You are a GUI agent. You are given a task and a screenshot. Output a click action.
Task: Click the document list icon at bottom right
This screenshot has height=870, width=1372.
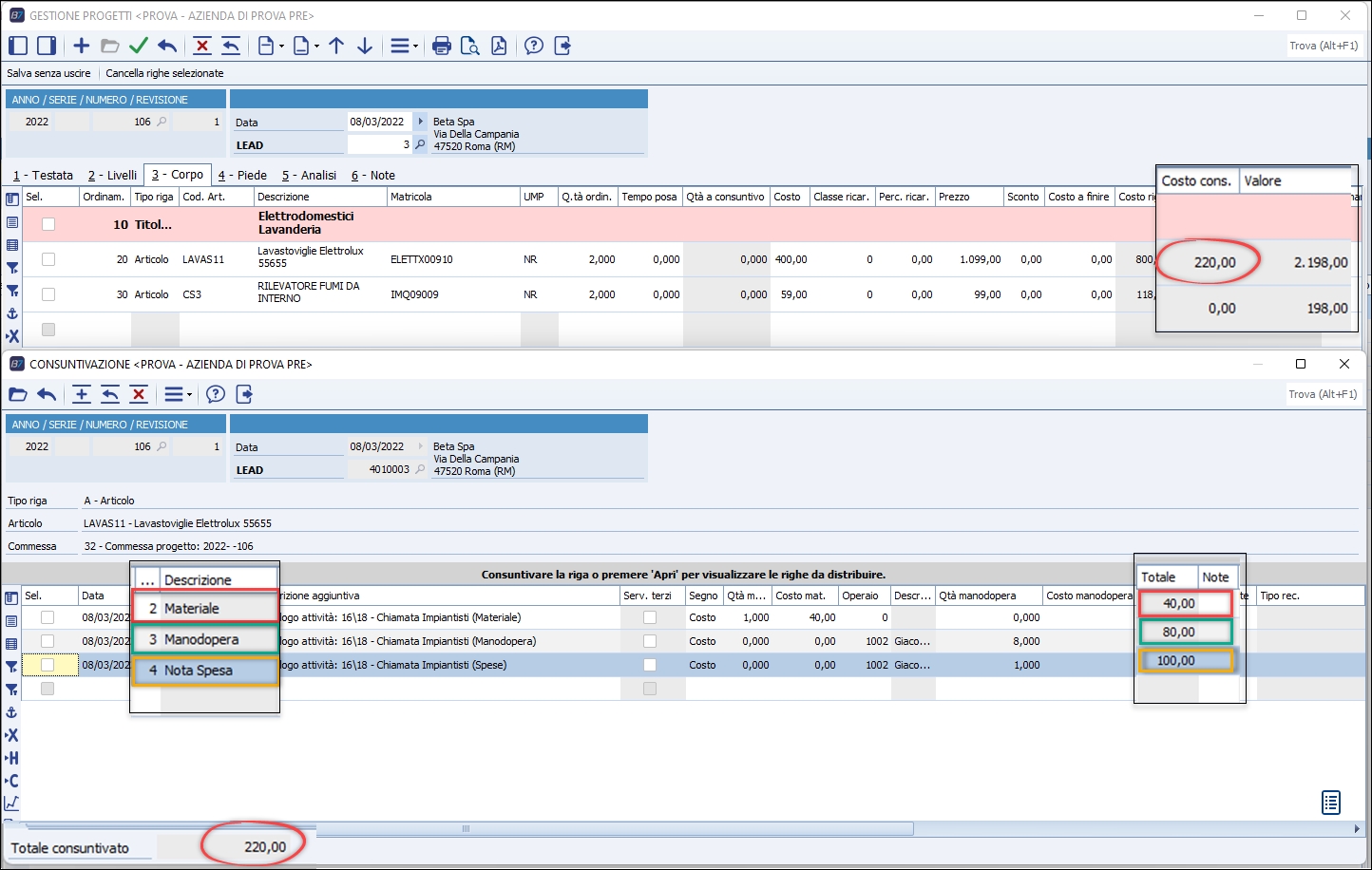(1331, 803)
